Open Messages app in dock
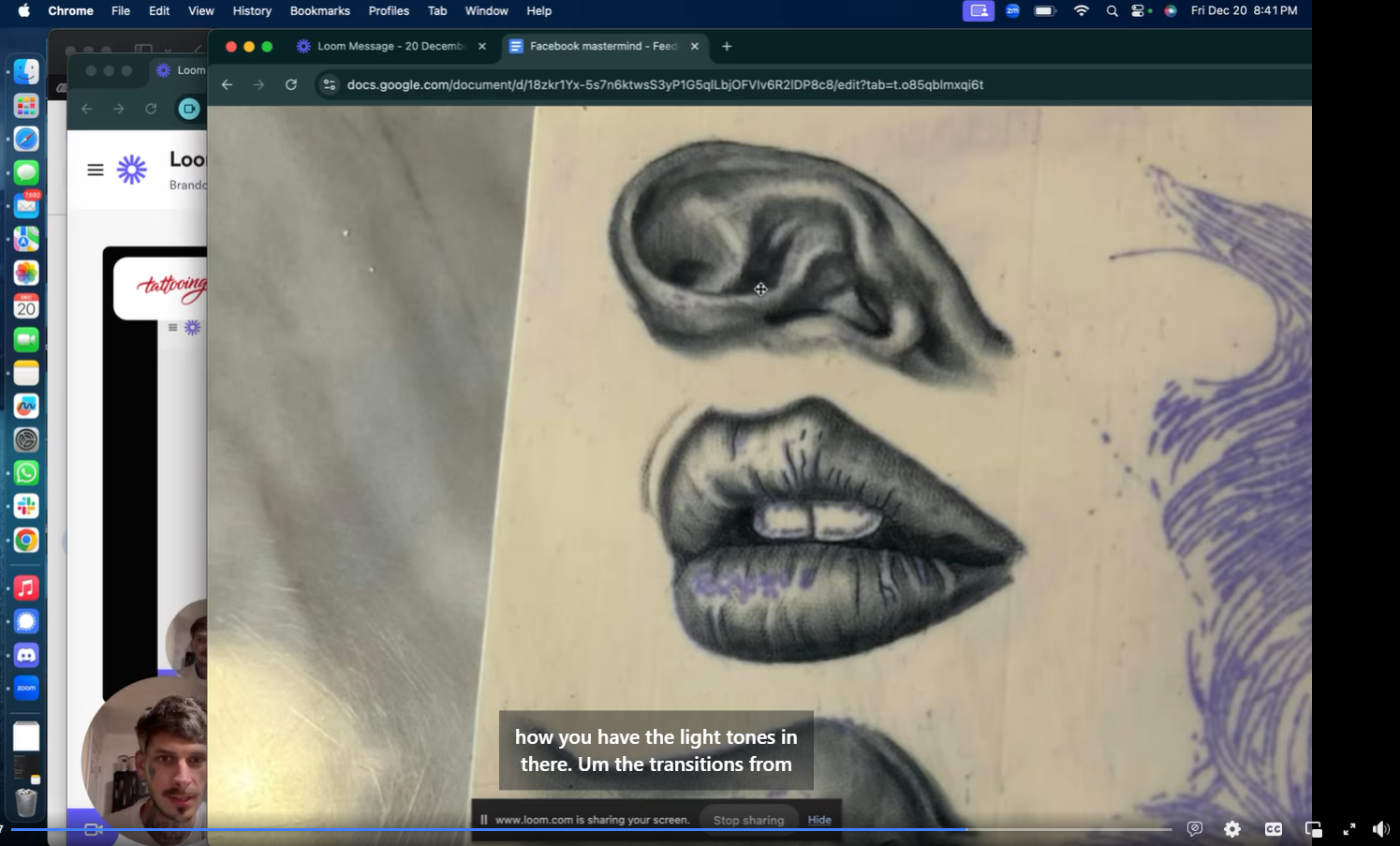This screenshot has height=846, width=1400. (26, 172)
